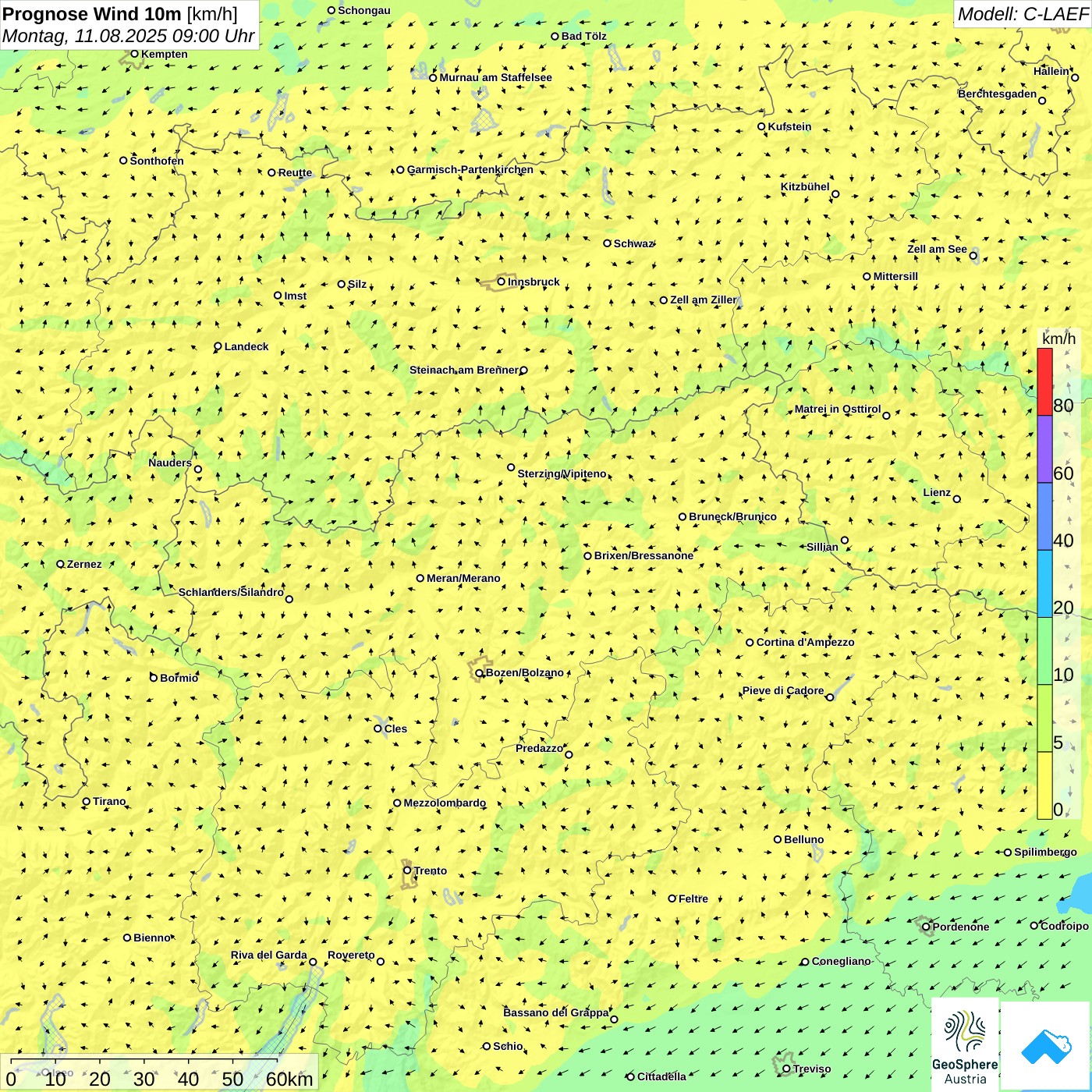Select the Bormio city label

(x=179, y=678)
